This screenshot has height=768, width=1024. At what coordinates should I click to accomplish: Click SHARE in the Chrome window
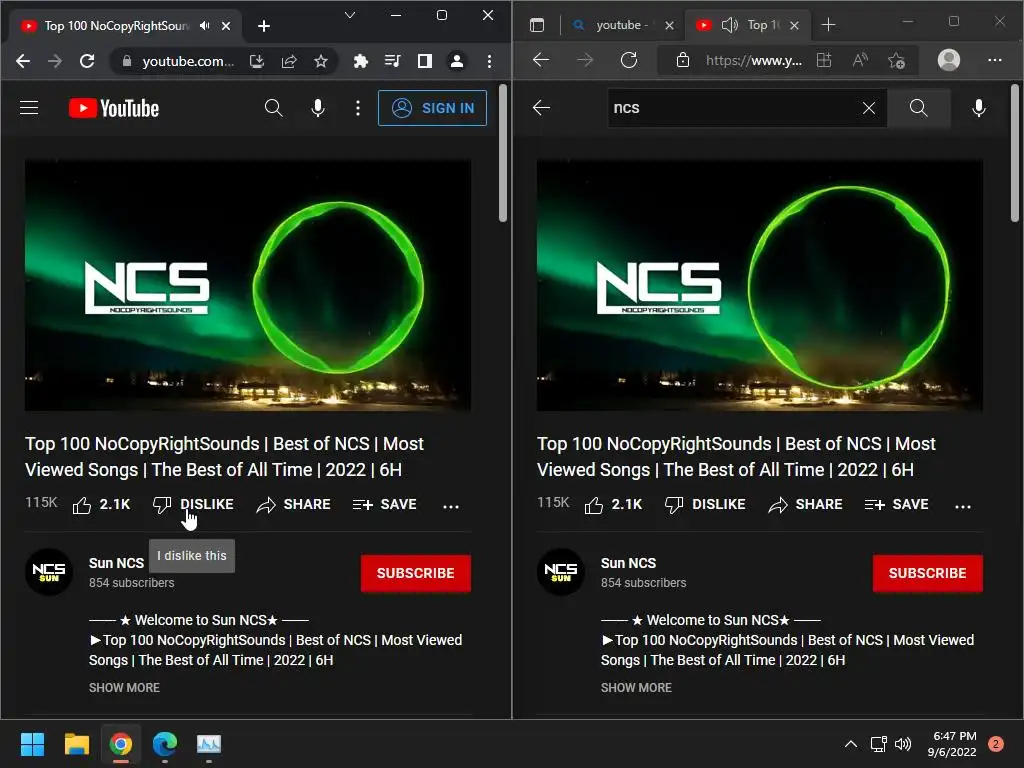(x=293, y=504)
